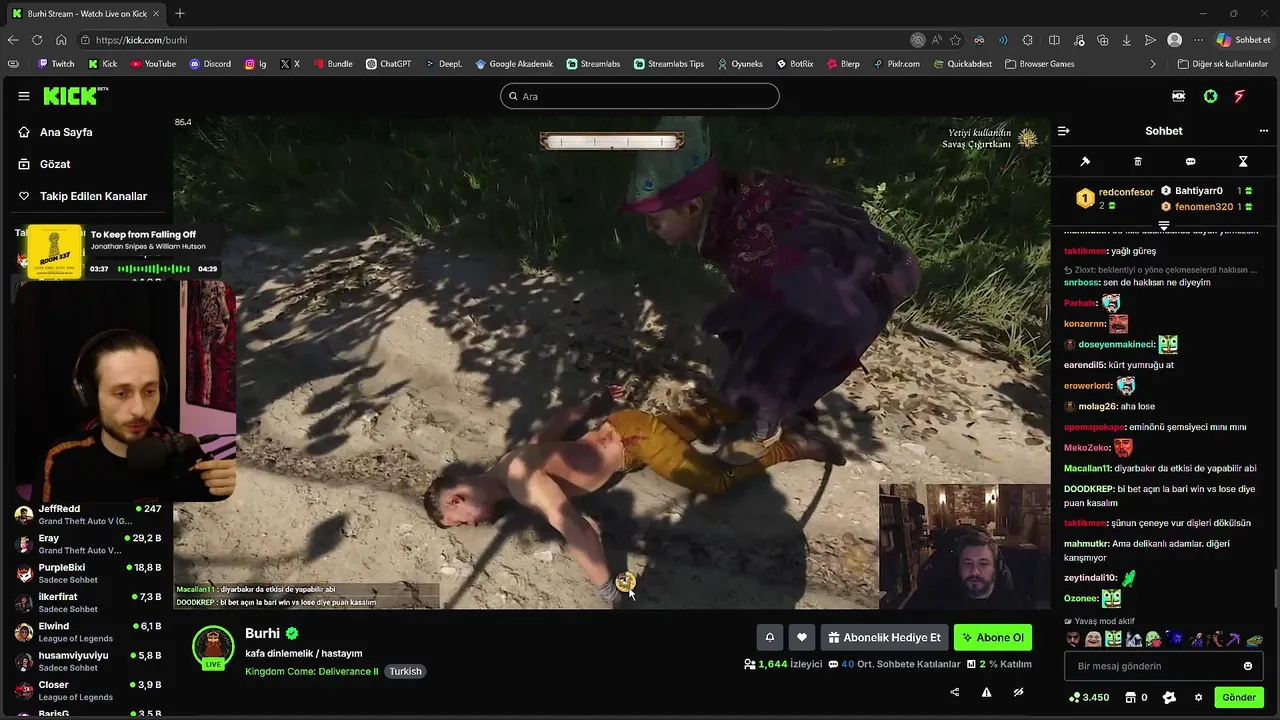
Task: Open Closer channel in sidebar
Action: click(x=88, y=691)
